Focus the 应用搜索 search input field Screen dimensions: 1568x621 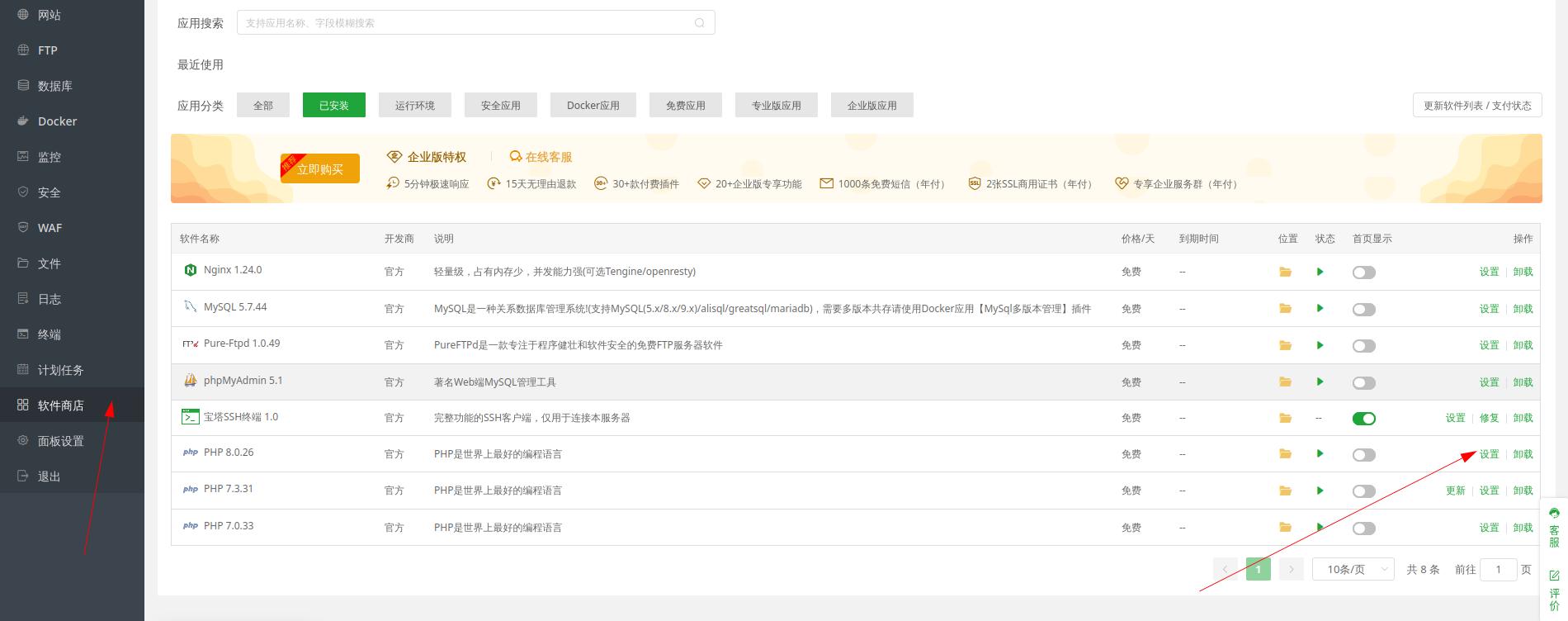click(466, 23)
